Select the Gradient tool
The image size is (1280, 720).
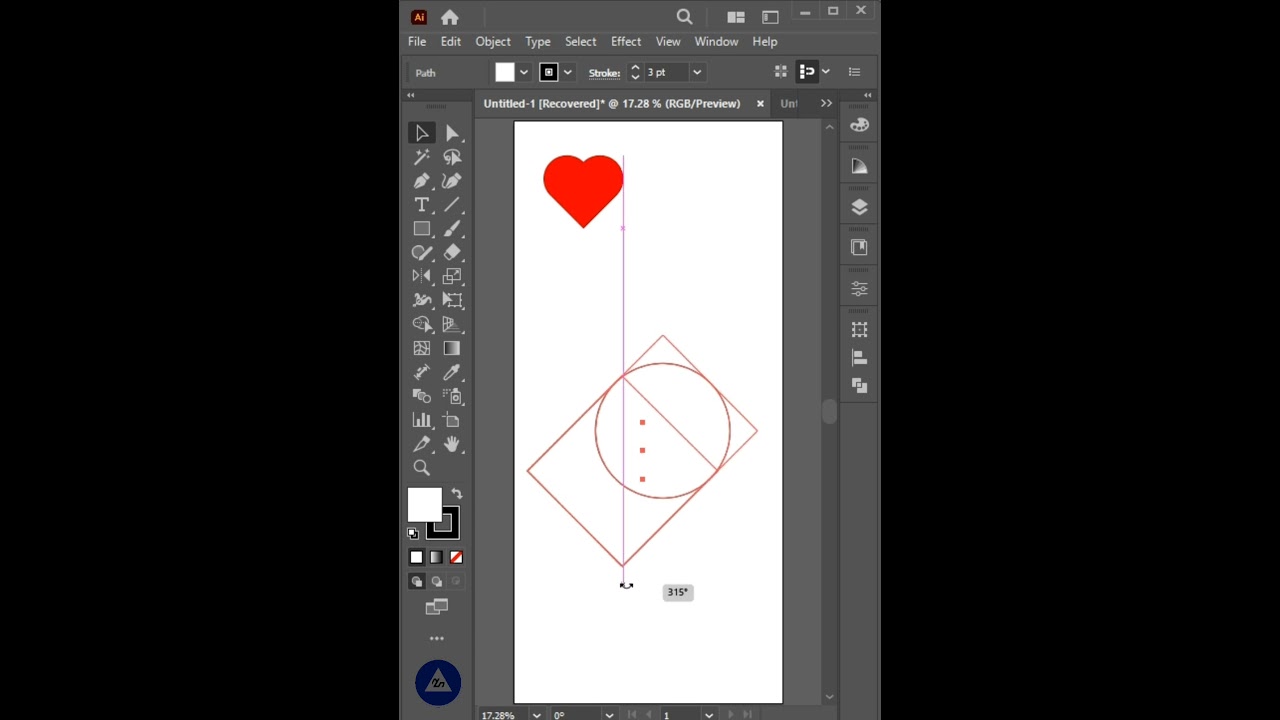(452, 348)
